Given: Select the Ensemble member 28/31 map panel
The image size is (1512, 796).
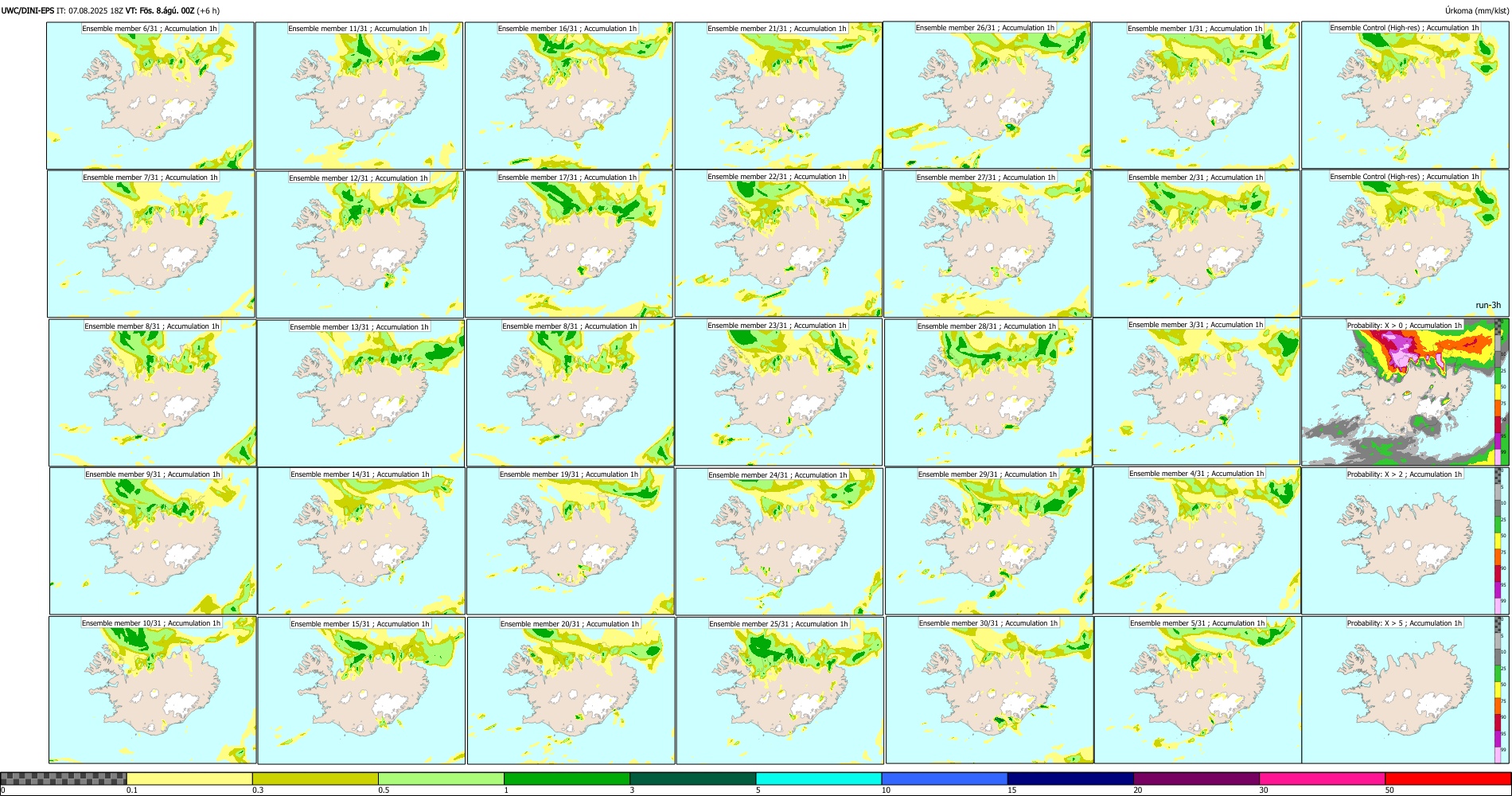Looking at the screenshot, I should coord(988,392).
